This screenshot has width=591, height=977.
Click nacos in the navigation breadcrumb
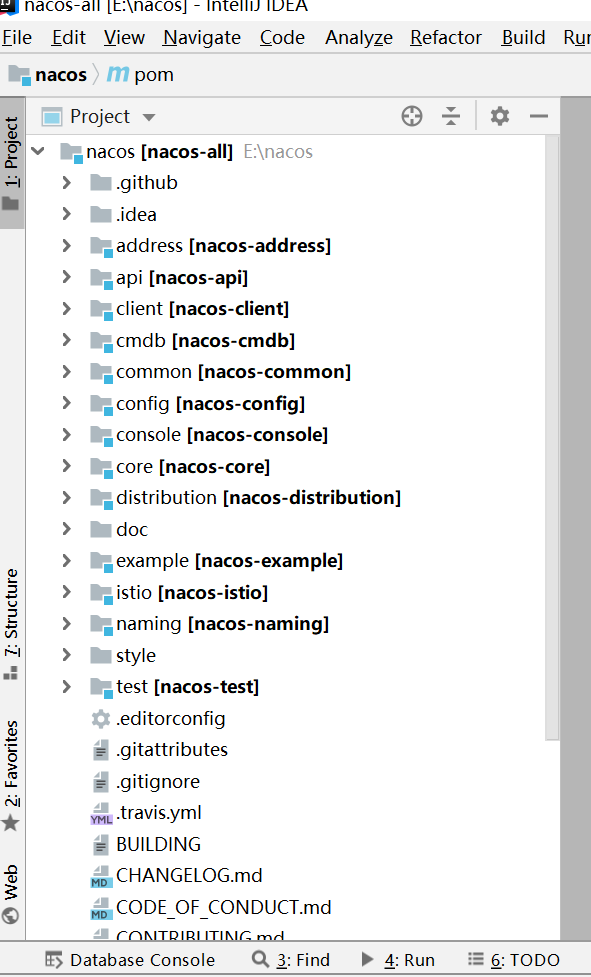point(60,75)
